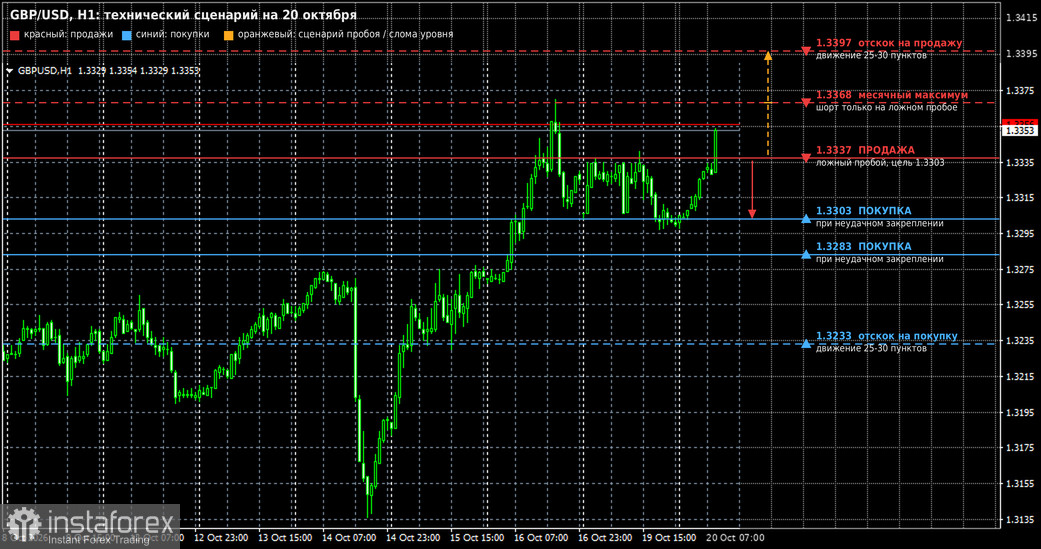Viewport: 1041px width, 549px height.
Task: Click the blue buy legend square
Action: tap(127, 35)
